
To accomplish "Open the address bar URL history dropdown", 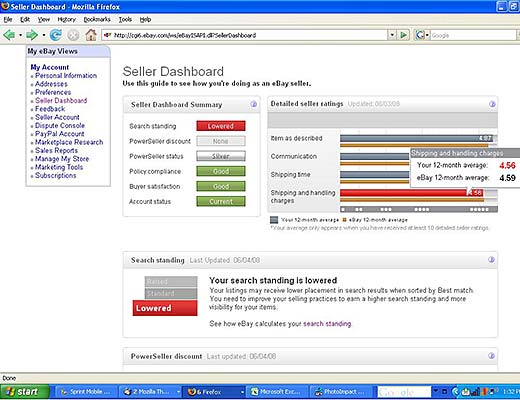I will (x=392, y=35).
